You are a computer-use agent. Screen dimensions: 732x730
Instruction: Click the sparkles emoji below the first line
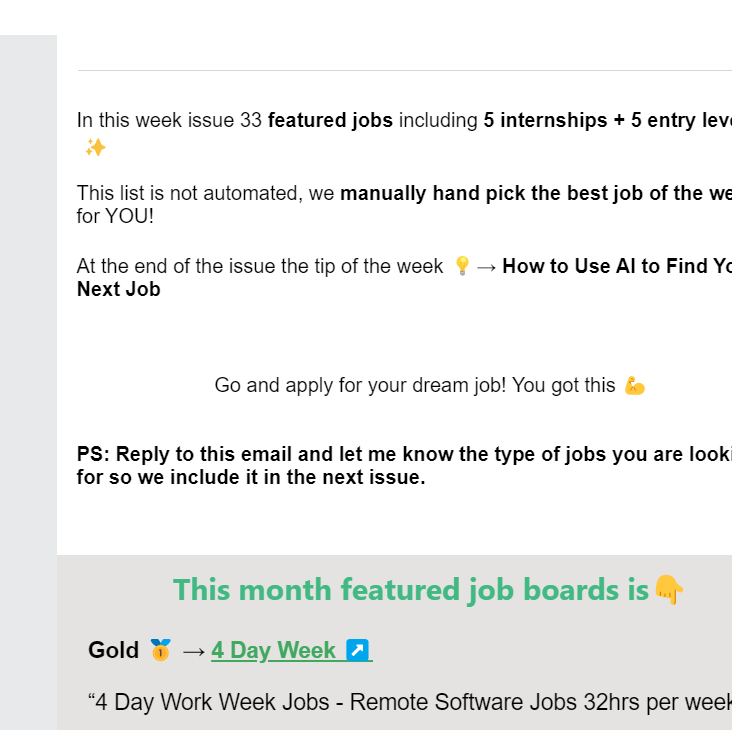[96, 148]
